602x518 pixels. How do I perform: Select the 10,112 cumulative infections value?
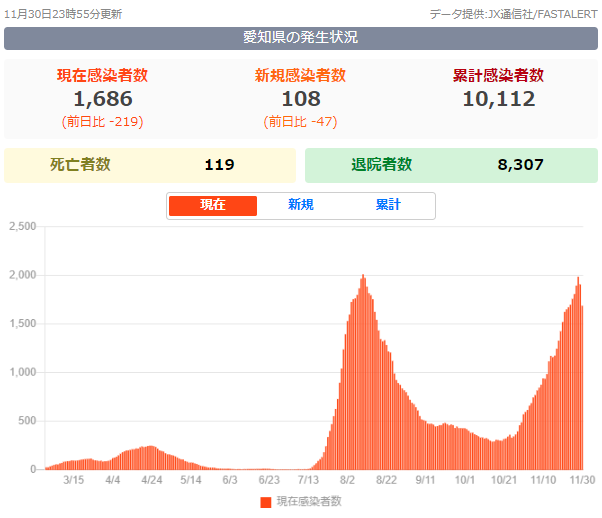point(499,99)
